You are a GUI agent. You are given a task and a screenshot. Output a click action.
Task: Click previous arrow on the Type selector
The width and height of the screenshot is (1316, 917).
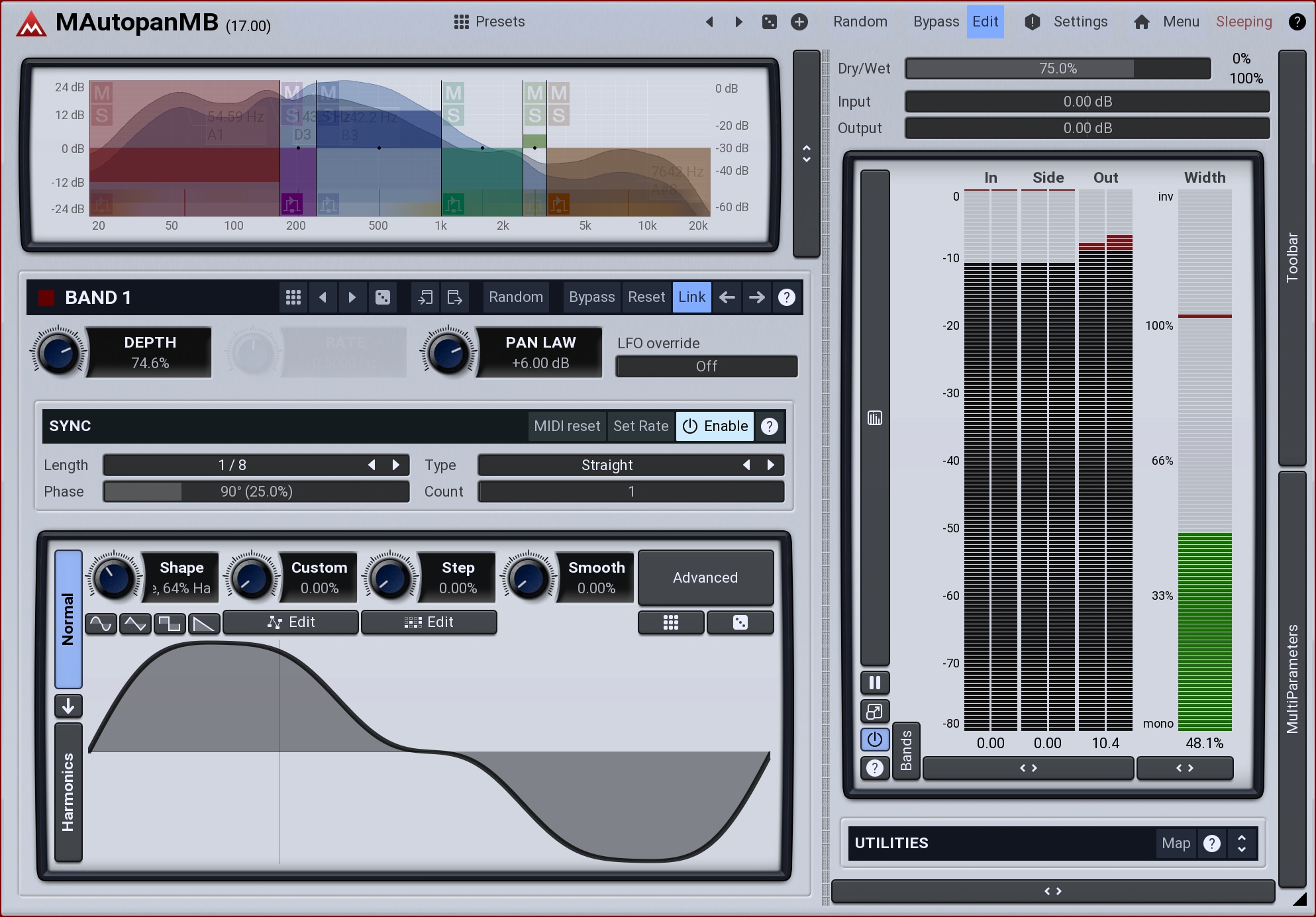(x=746, y=465)
